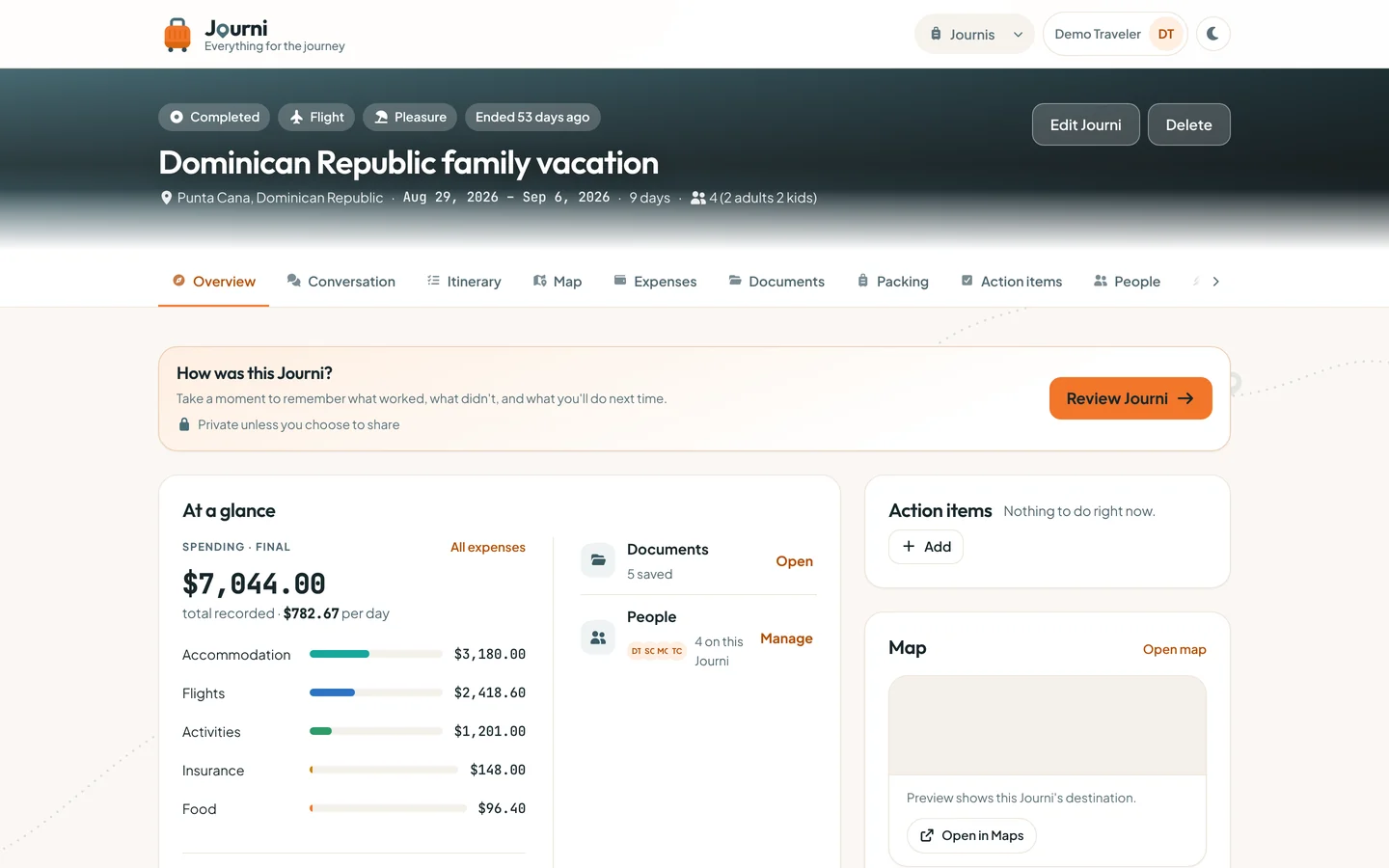This screenshot has height=868, width=1389.
Task: Click the Journi suitcase logo
Action: click(177, 35)
